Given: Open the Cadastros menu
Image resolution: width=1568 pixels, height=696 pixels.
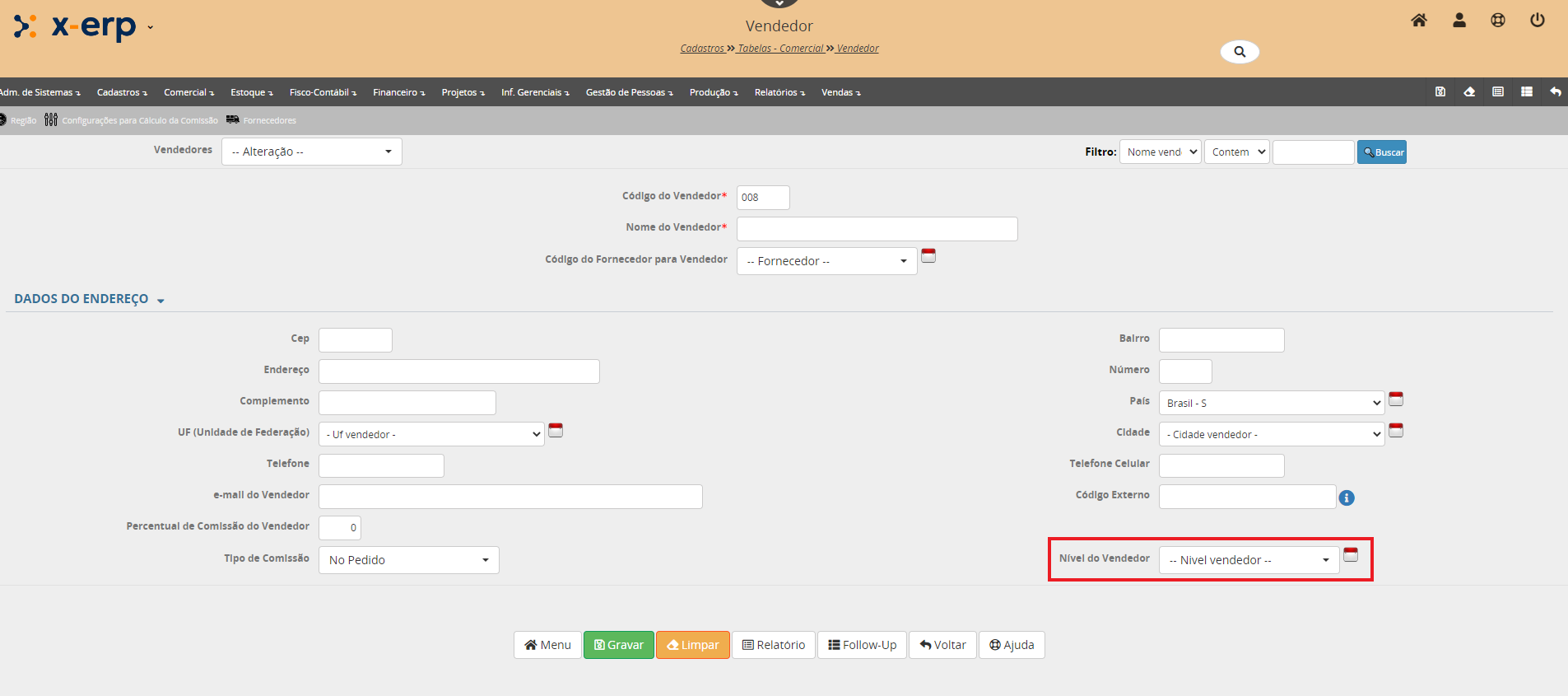Looking at the screenshot, I should (x=122, y=92).
